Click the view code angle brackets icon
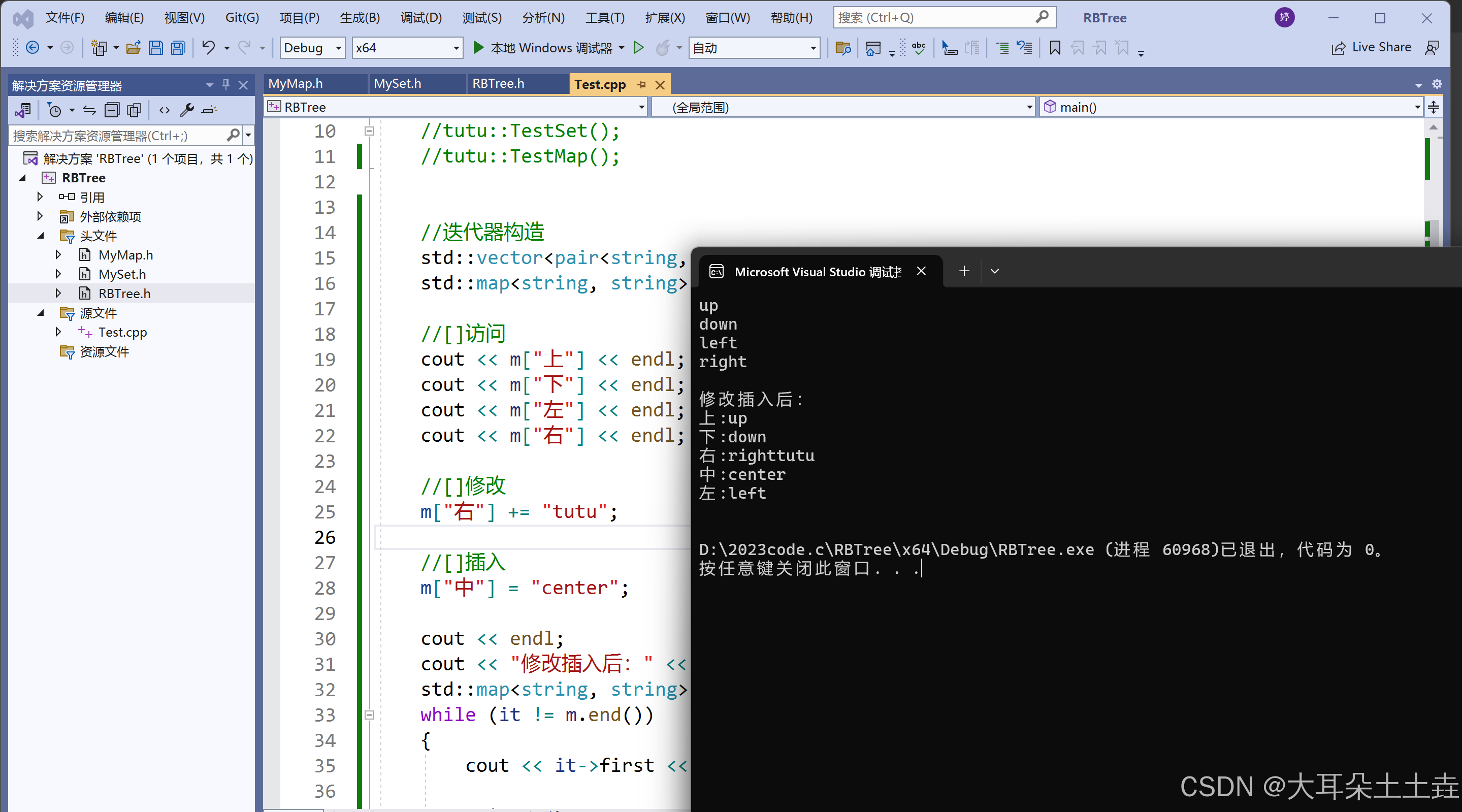 pyautogui.click(x=165, y=110)
